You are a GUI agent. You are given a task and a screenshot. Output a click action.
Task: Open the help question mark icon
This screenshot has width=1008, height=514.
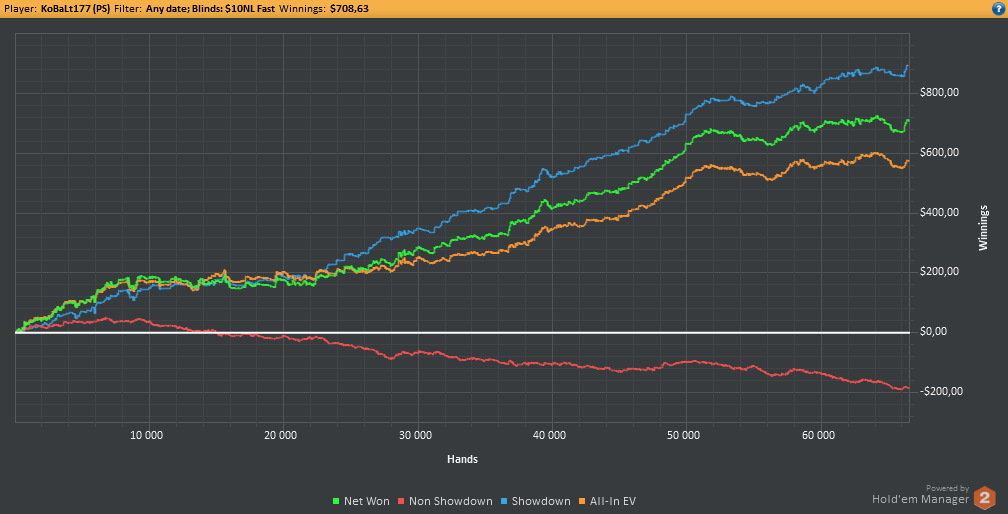(x=1000, y=8)
